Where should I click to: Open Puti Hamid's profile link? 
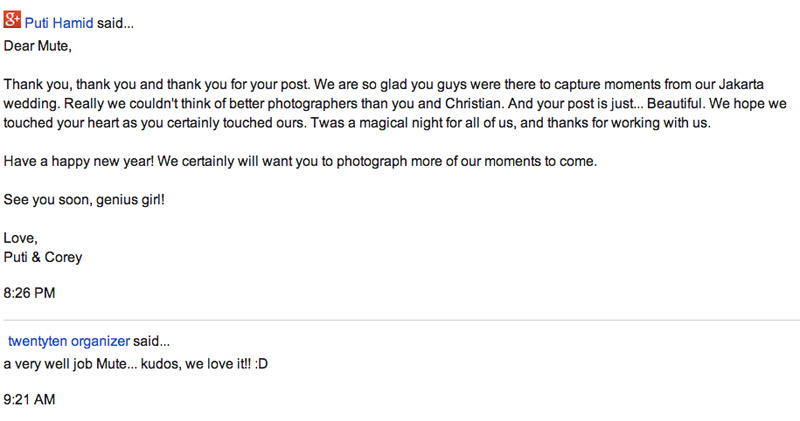tap(59, 23)
